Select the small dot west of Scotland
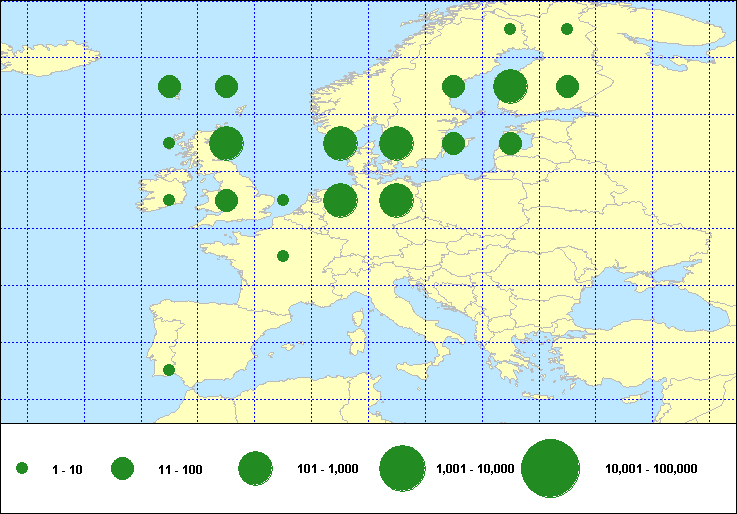The height and width of the screenshot is (514, 737). click(169, 143)
